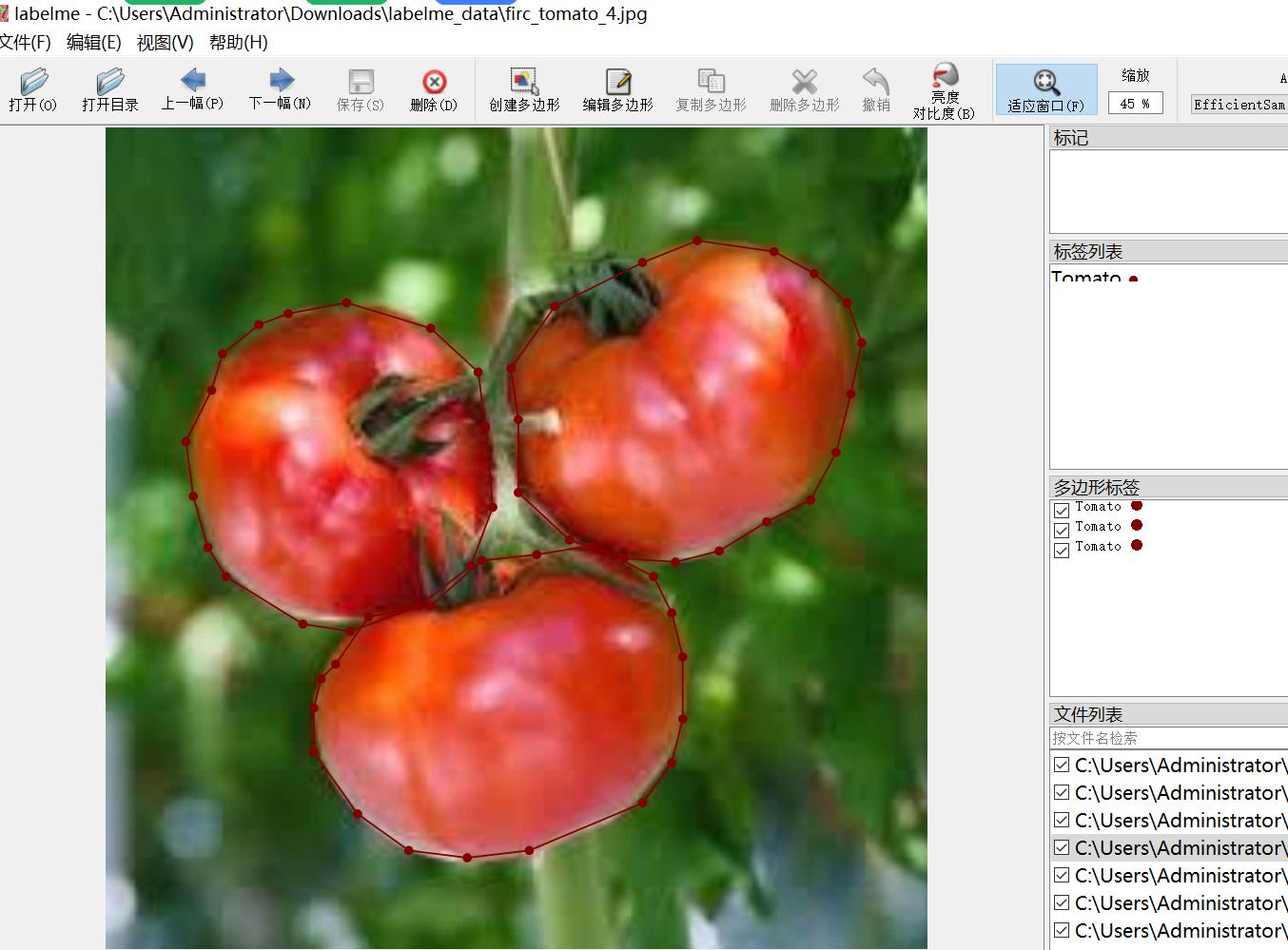Open Brightness Contrast (亮度对比度) tool

coord(944,91)
